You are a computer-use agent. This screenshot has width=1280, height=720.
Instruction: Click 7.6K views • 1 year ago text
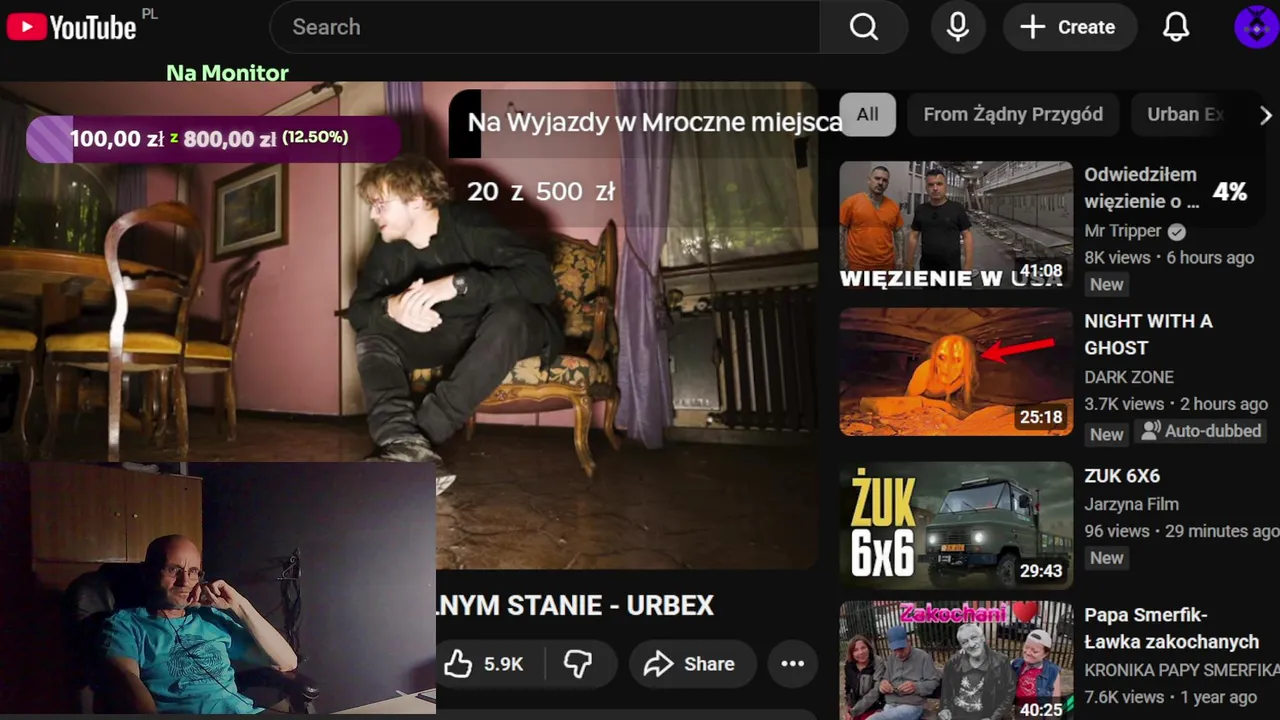(1170, 697)
